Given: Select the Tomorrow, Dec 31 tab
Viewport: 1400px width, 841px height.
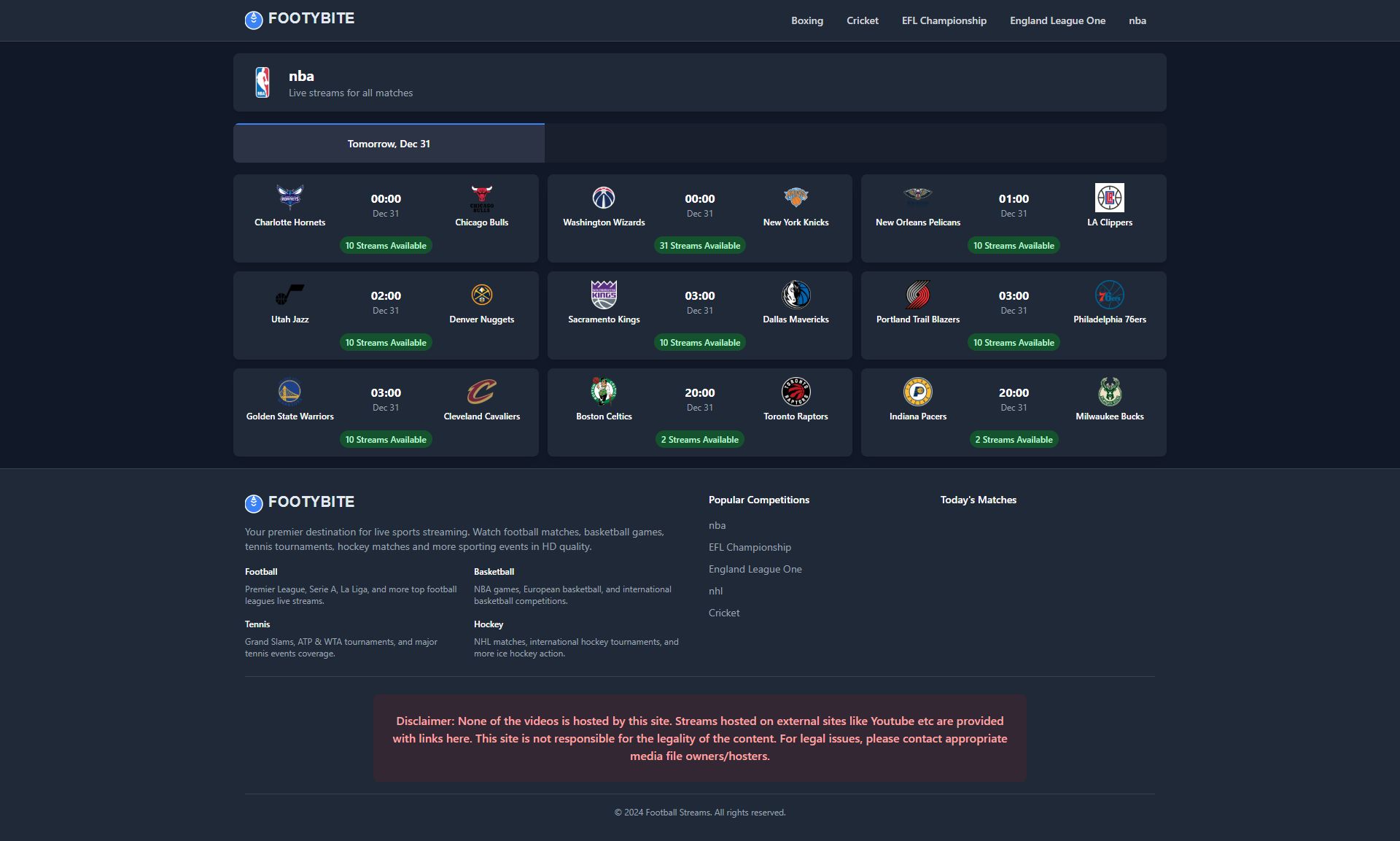Looking at the screenshot, I should pyautogui.click(x=389, y=144).
